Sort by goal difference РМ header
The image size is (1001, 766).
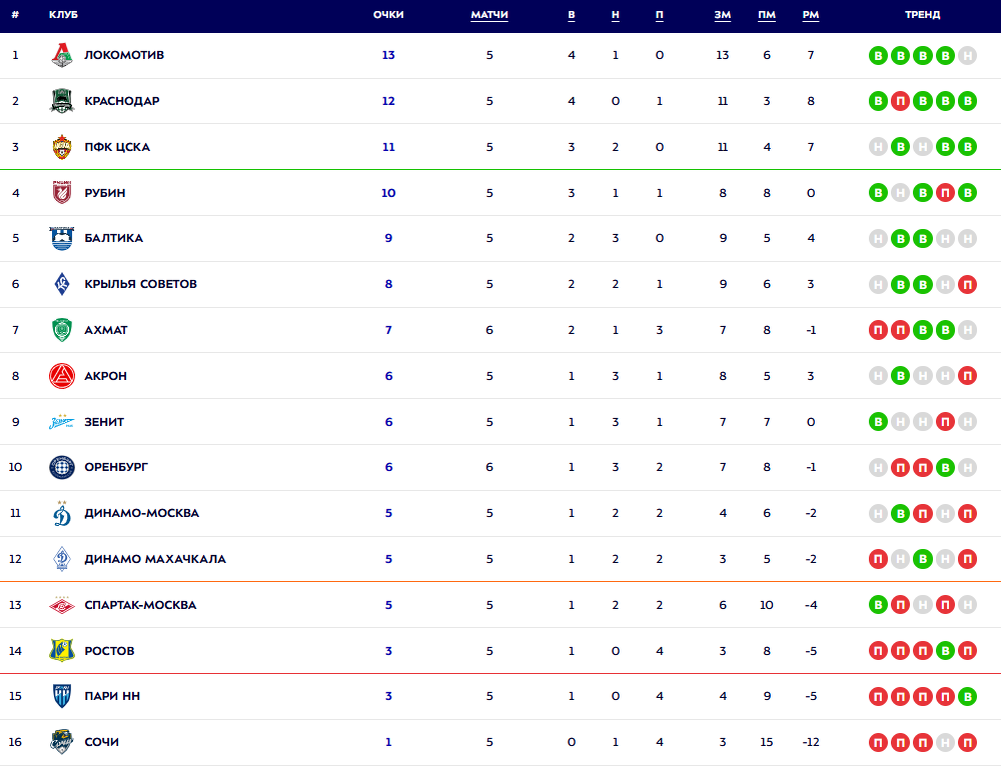(811, 15)
